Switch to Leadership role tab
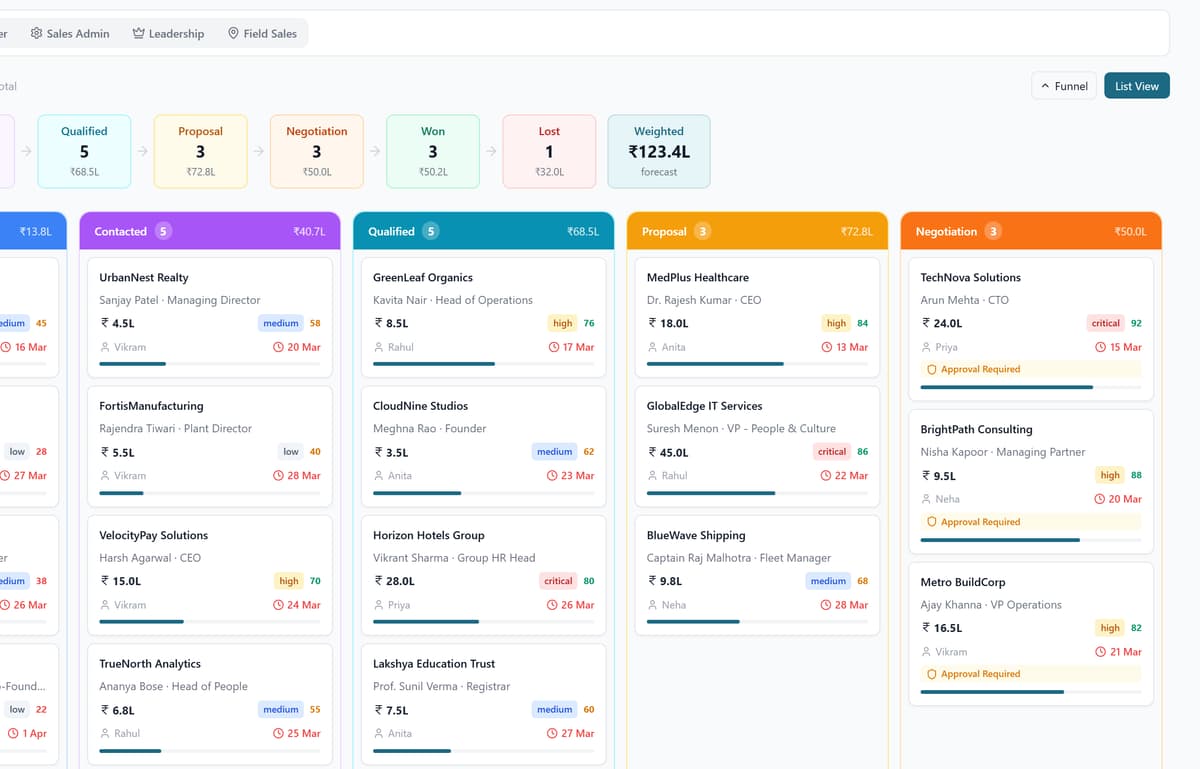 pos(168,33)
